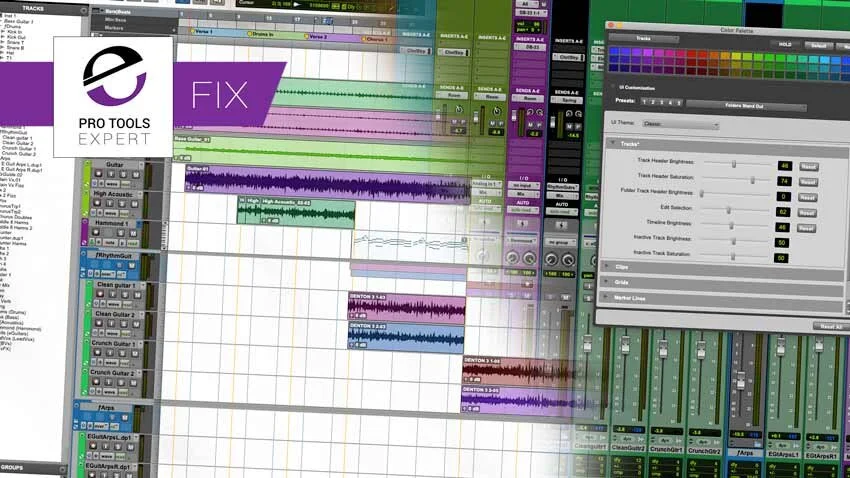The image size is (850, 478).
Task: Mute the High Acoustic track
Action: tap(136, 203)
